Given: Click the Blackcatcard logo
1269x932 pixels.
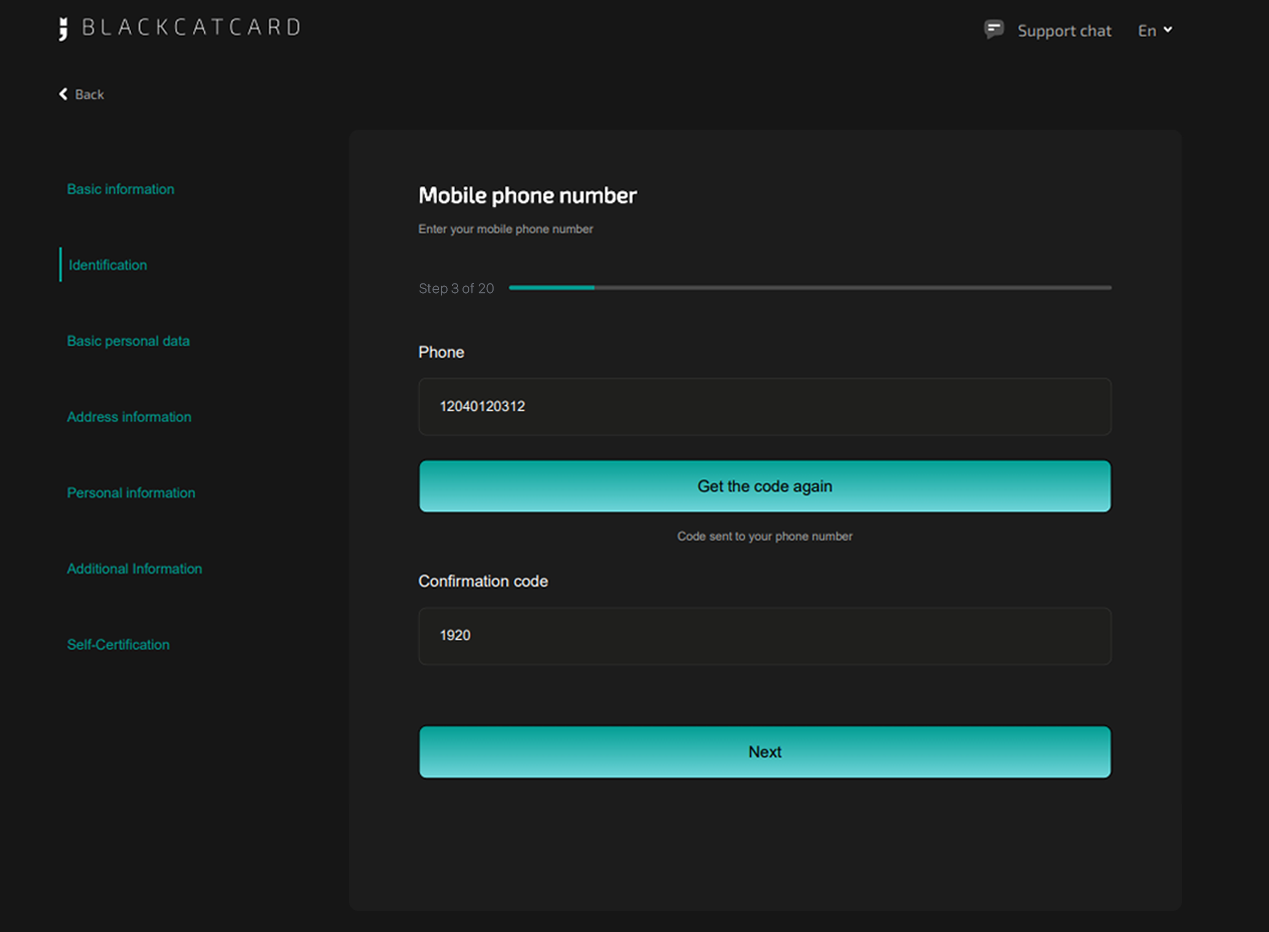Looking at the screenshot, I should [180, 28].
